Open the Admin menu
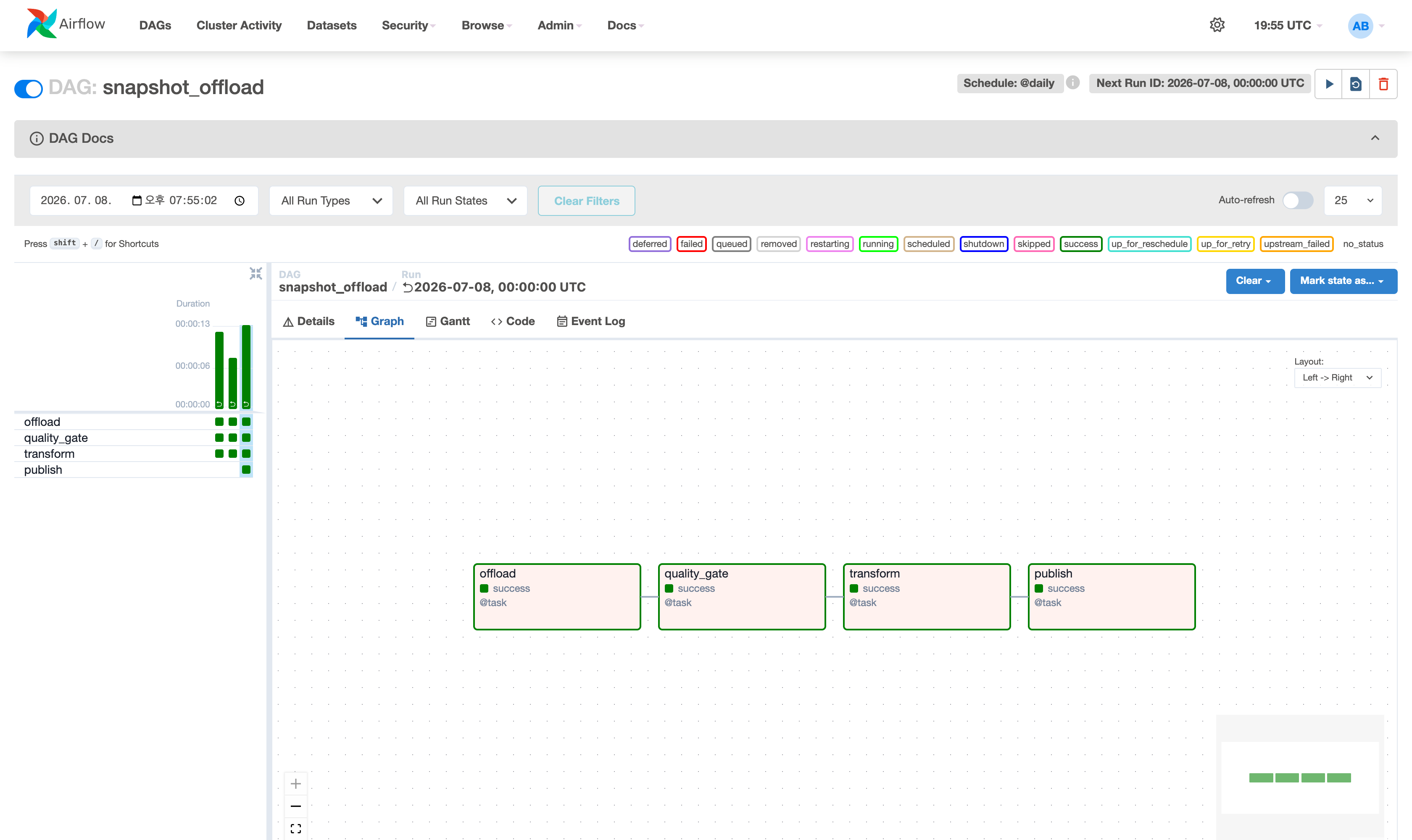 [560, 26]
